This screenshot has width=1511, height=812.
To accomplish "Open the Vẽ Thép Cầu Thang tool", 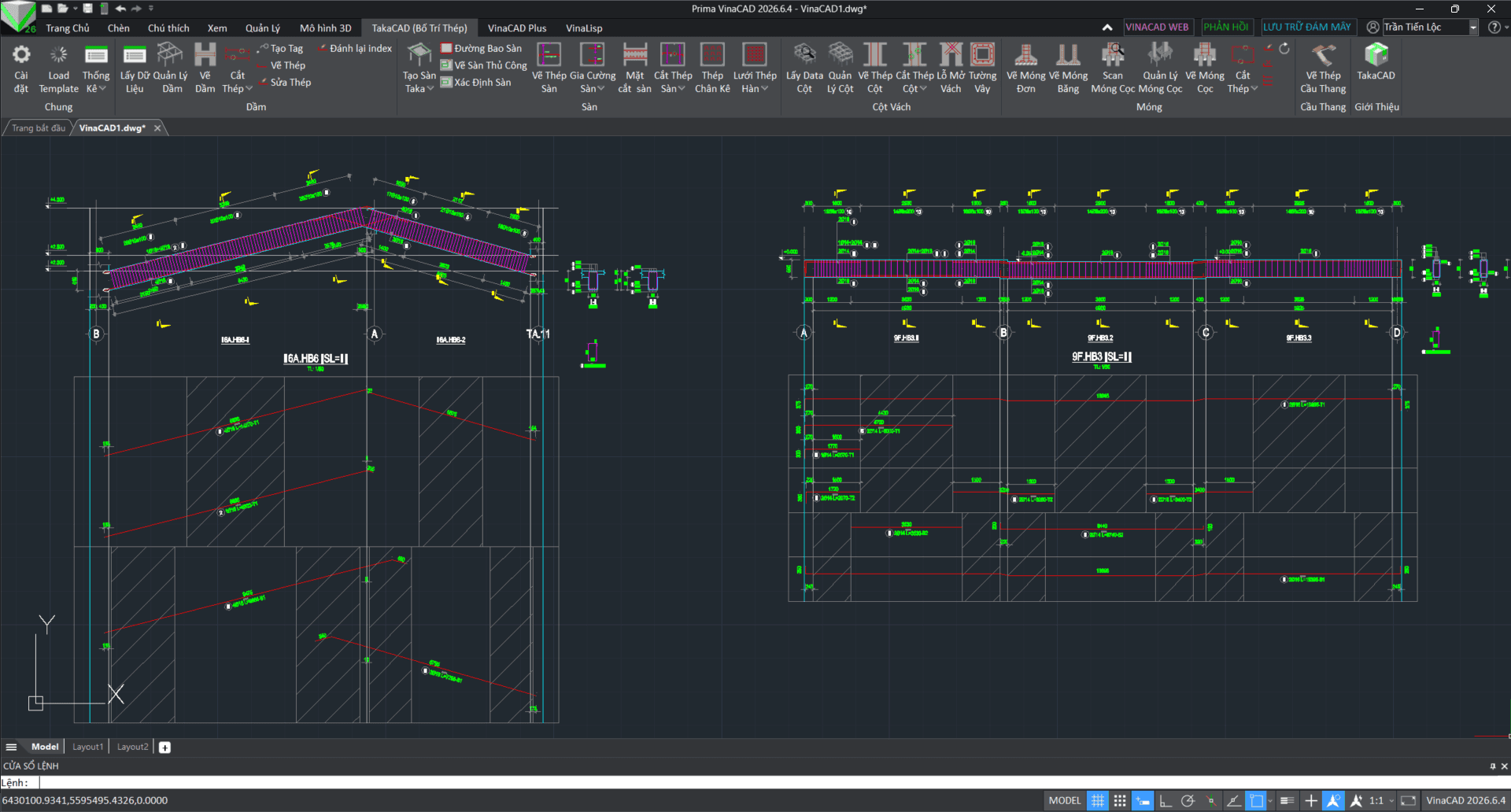I will click(1322, 68).
